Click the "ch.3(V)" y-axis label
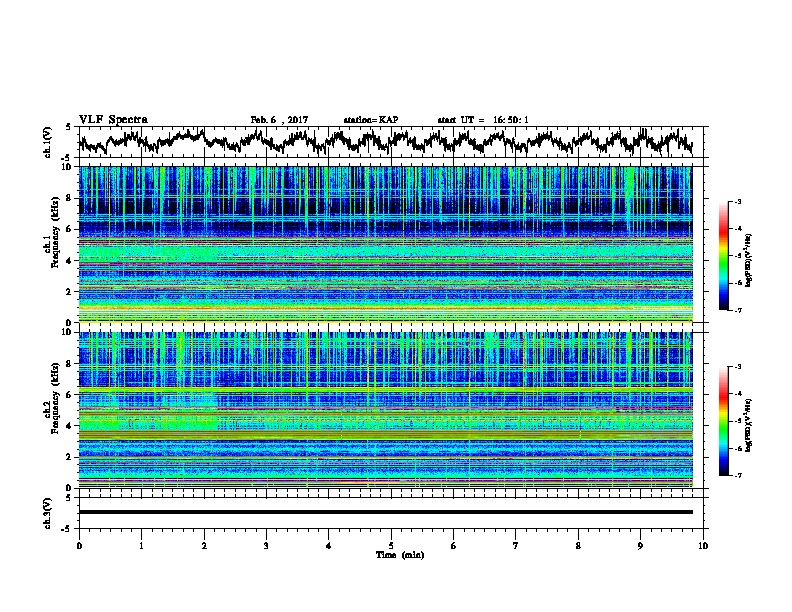This screenshot has height=612, width=792. tap(48, 513)
